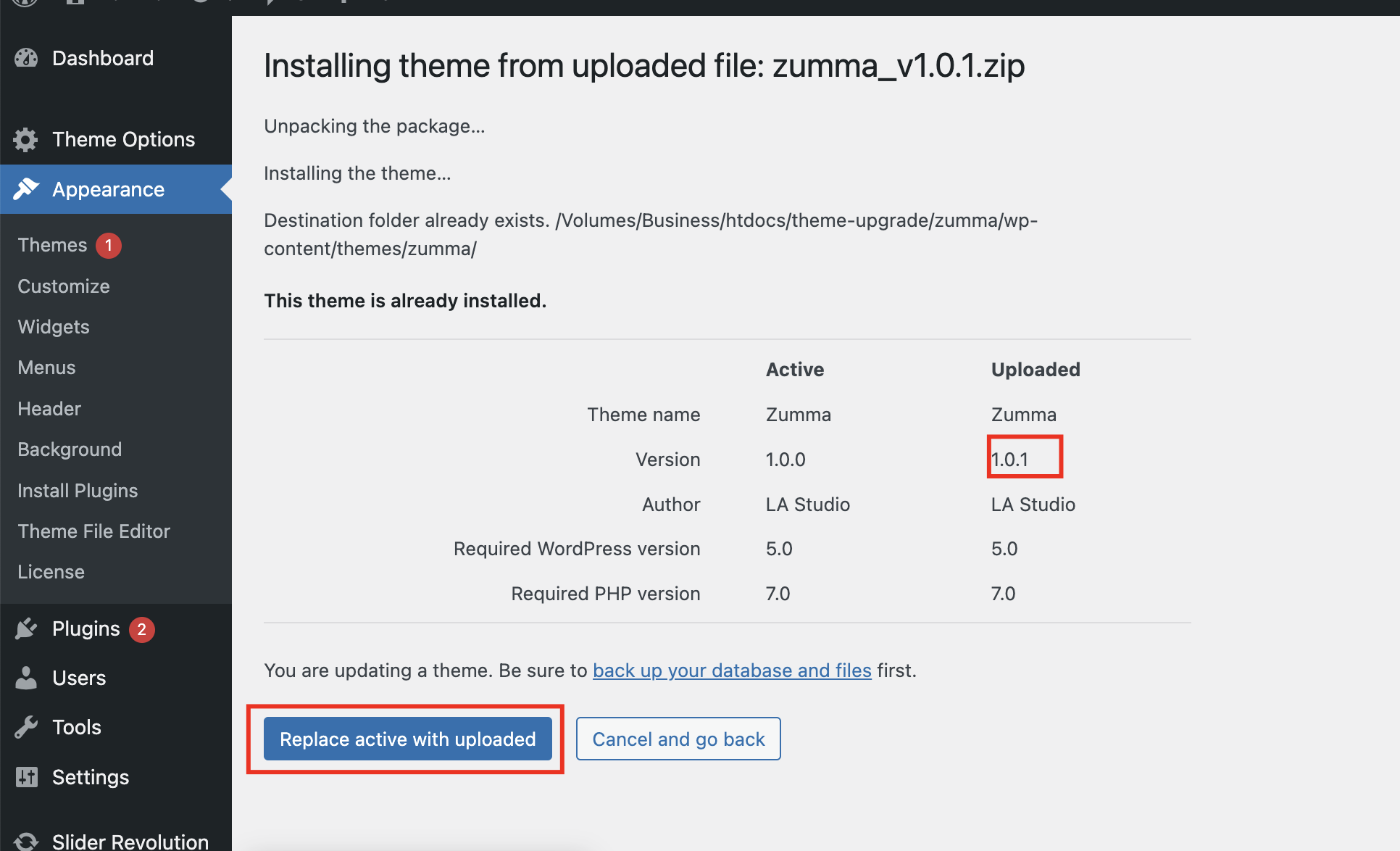
Task: Click the Appearance paintbrush icon
Action: pyautogui.click(x=26, y=189)
